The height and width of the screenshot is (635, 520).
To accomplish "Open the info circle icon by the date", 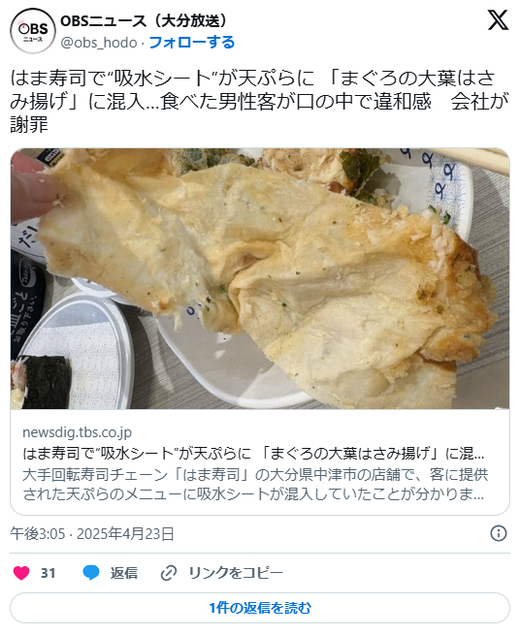I will pyautogui.click(x=499, y=533).
